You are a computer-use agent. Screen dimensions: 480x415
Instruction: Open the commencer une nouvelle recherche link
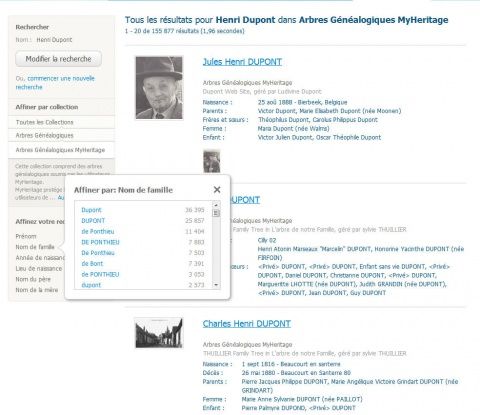(x=55, y=83)
